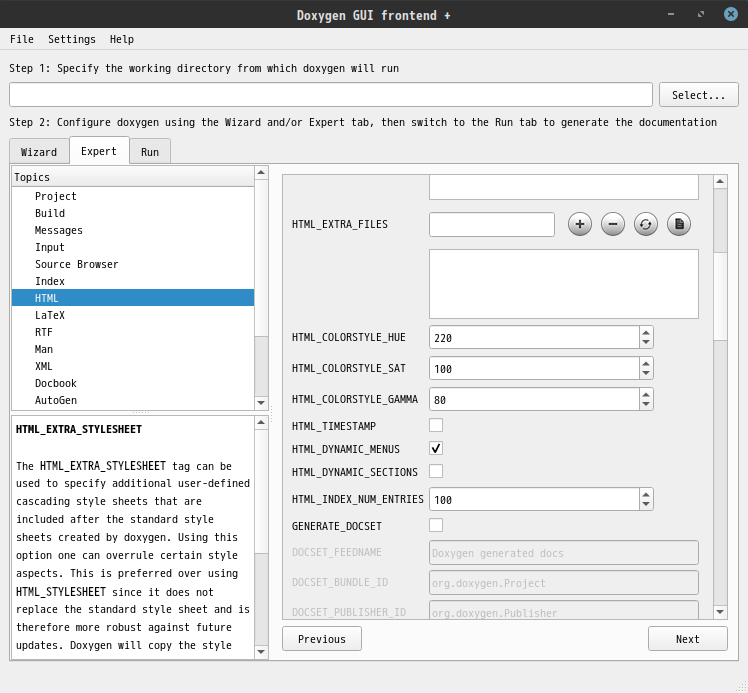Open the Settings menu

point(72,39)
